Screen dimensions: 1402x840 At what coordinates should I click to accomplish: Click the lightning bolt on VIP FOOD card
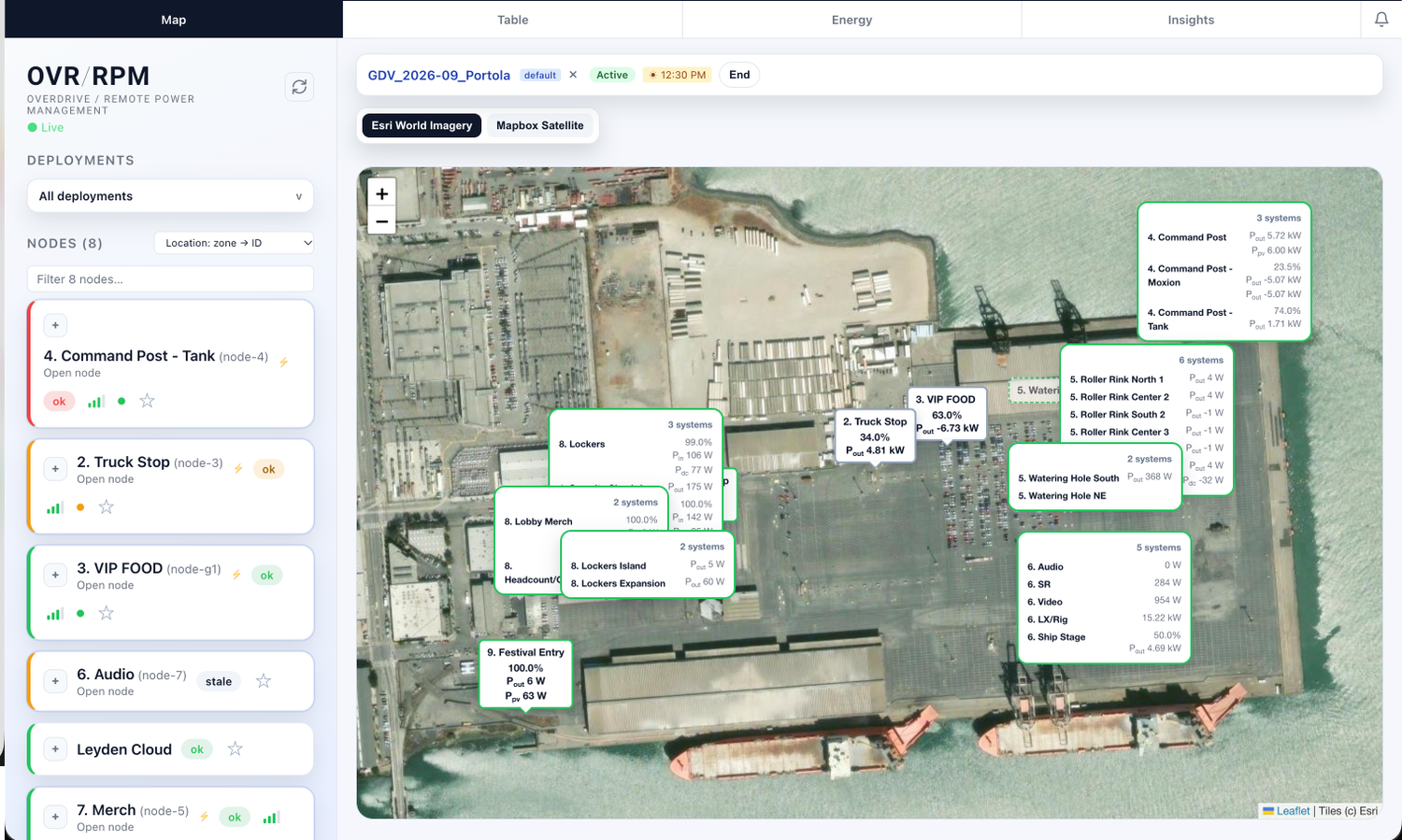(x=236, y=575)
